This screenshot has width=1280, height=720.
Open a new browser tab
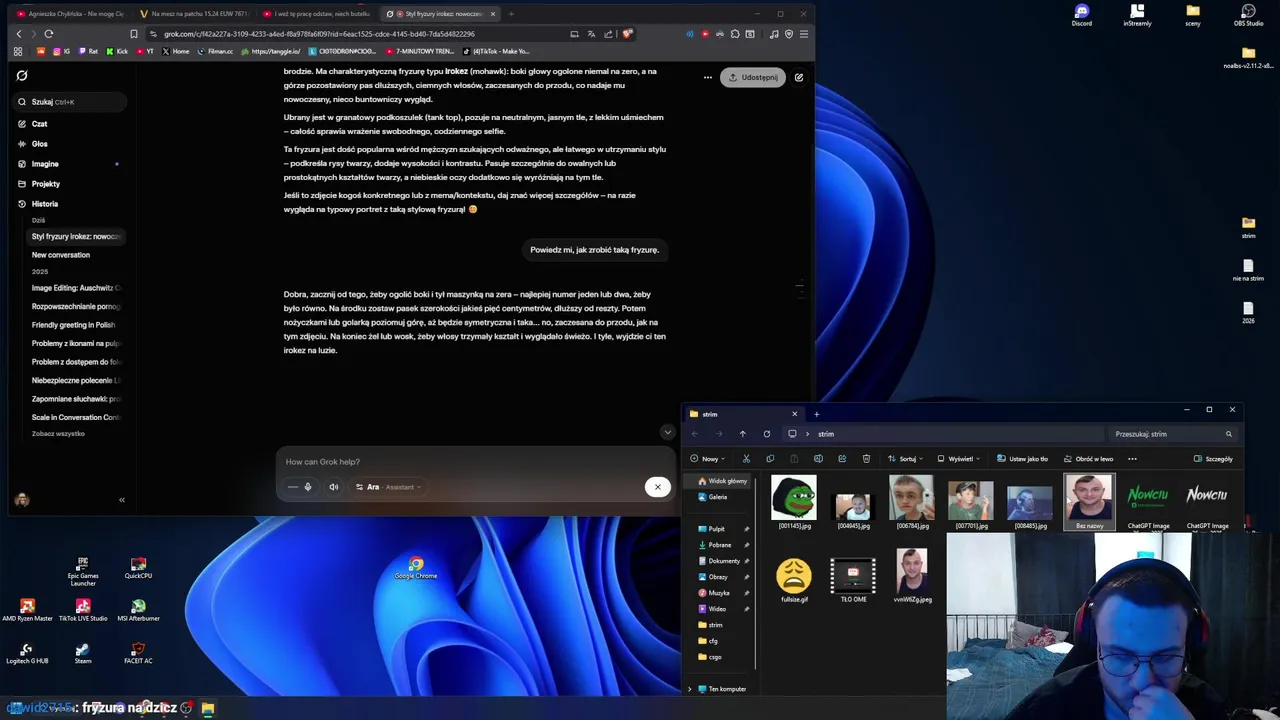pyautogui.click(x=511, y=14)
